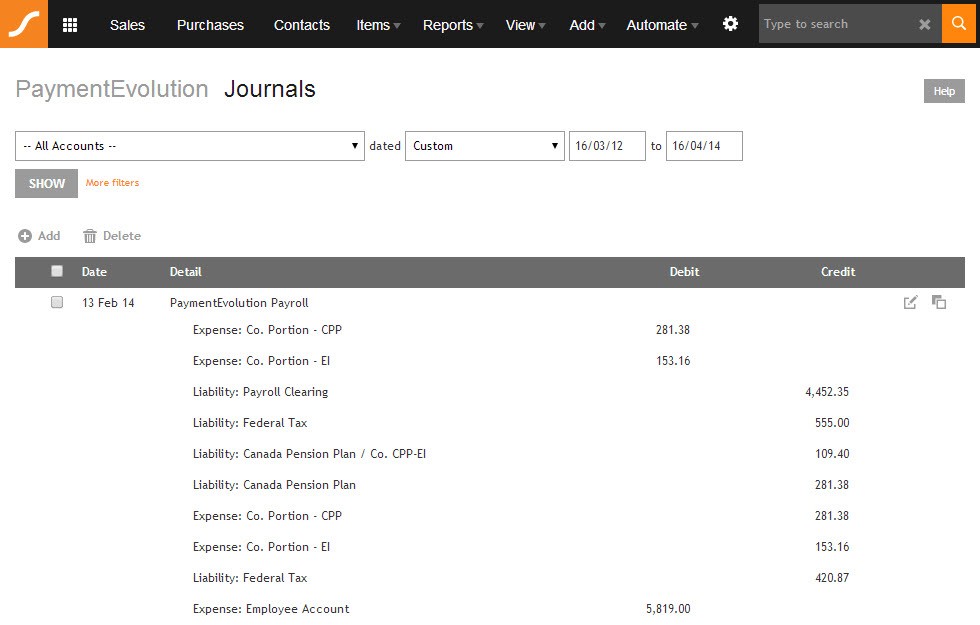Click the Liability: Payroll Clearing line
This screenshot has height=625, width=980.
261,392
